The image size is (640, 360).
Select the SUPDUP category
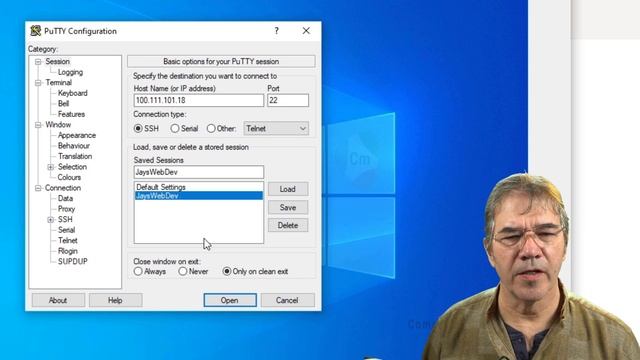[73, 262]
